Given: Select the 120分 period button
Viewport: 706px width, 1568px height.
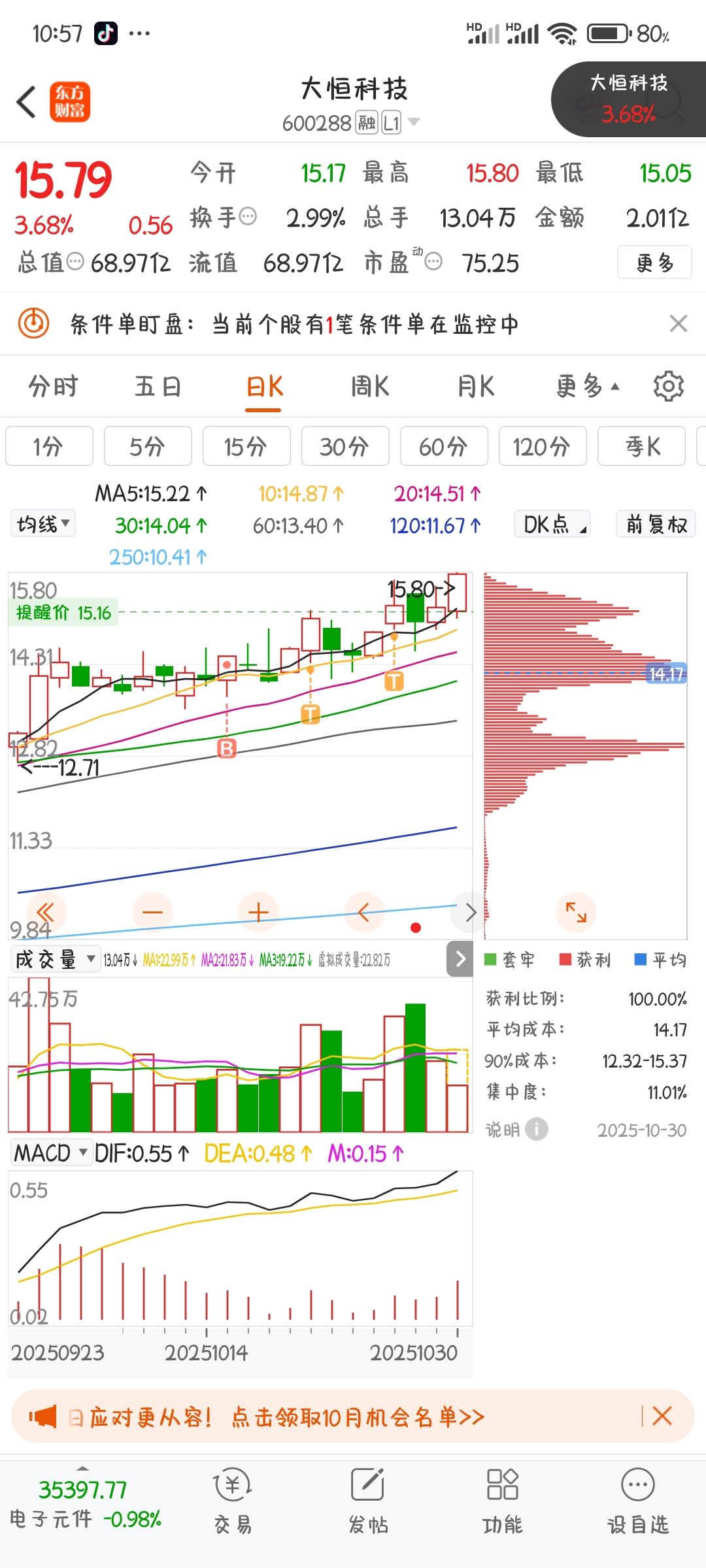Looking at the screenshot, I should [x=543, y=446].
